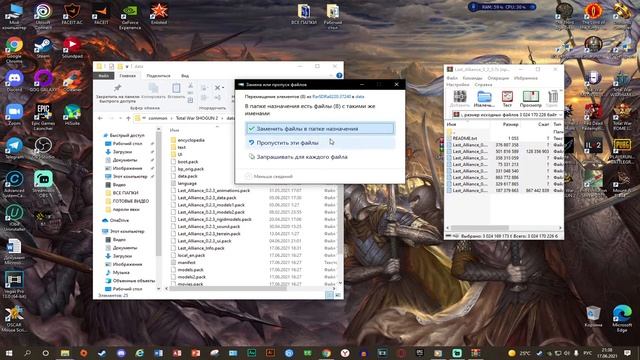This screenshot has height=360, width=640.
Task: Open Zoom desktop shortcut
Action: coord(14,114)
